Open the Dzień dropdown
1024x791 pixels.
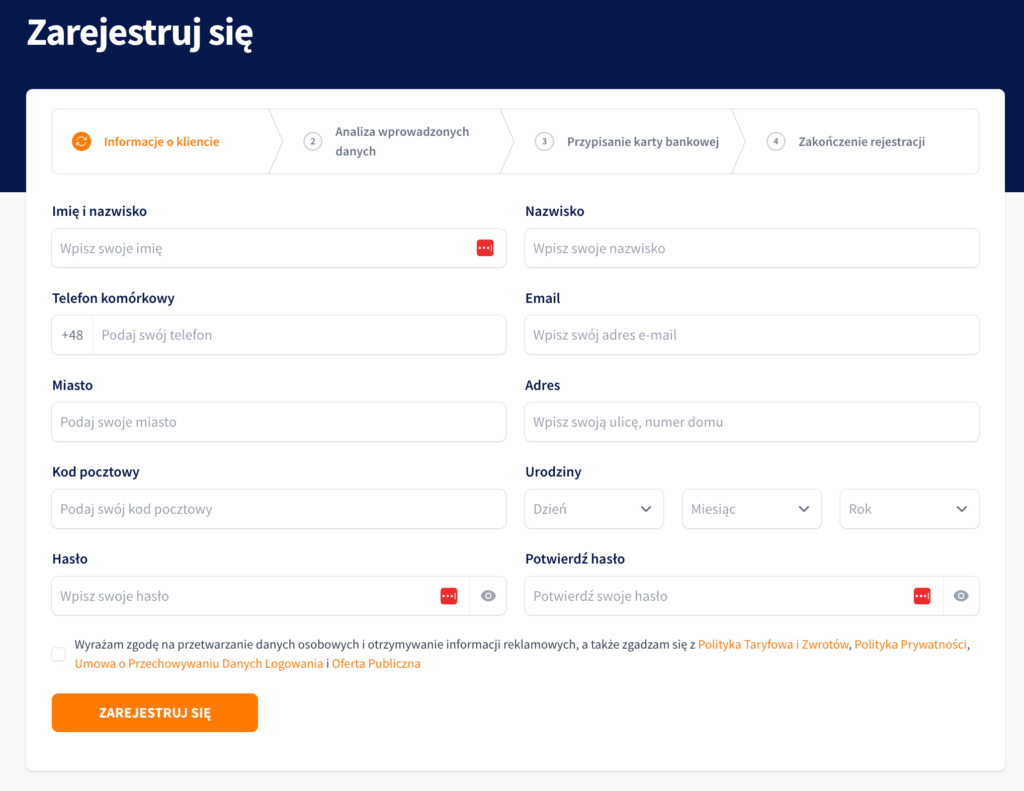pyautogui.click(x=594, y=509)
